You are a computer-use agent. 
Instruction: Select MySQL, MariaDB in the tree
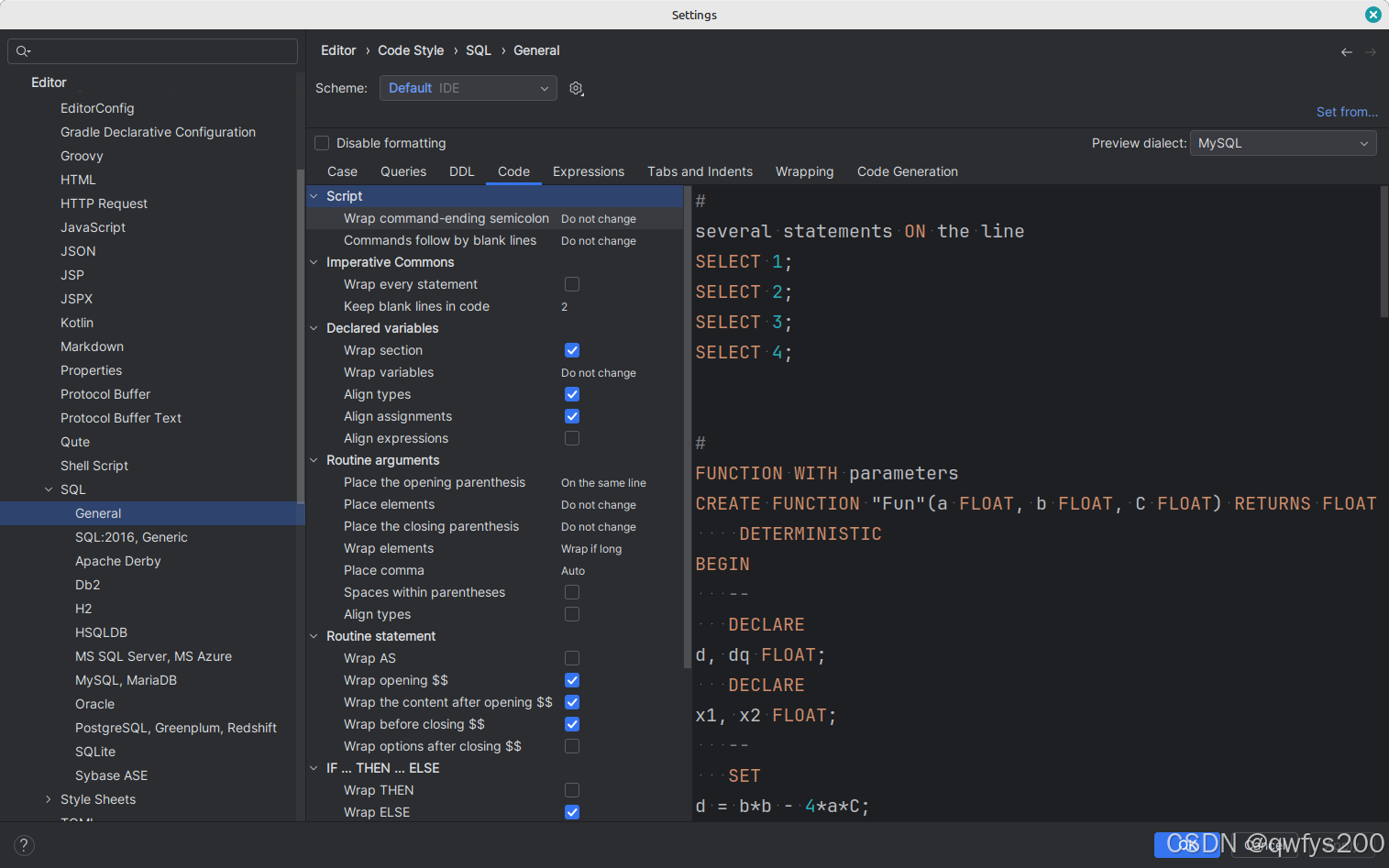pyautogui.click(x=126, y=680)
